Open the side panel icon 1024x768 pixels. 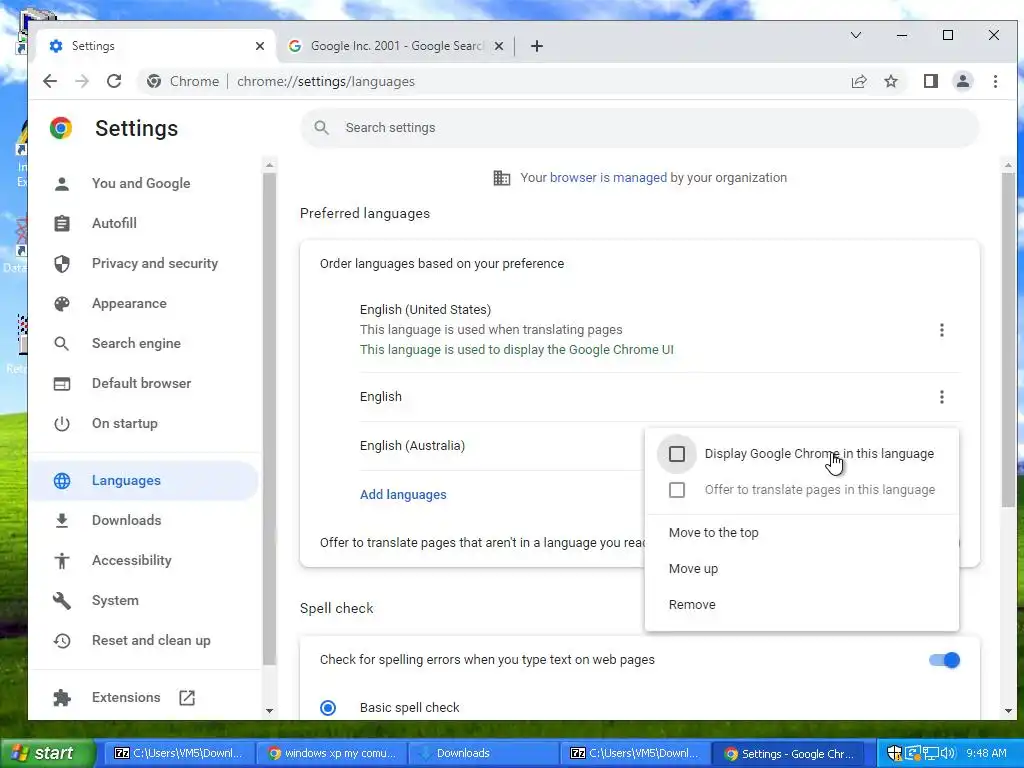(x=931, y=81)
